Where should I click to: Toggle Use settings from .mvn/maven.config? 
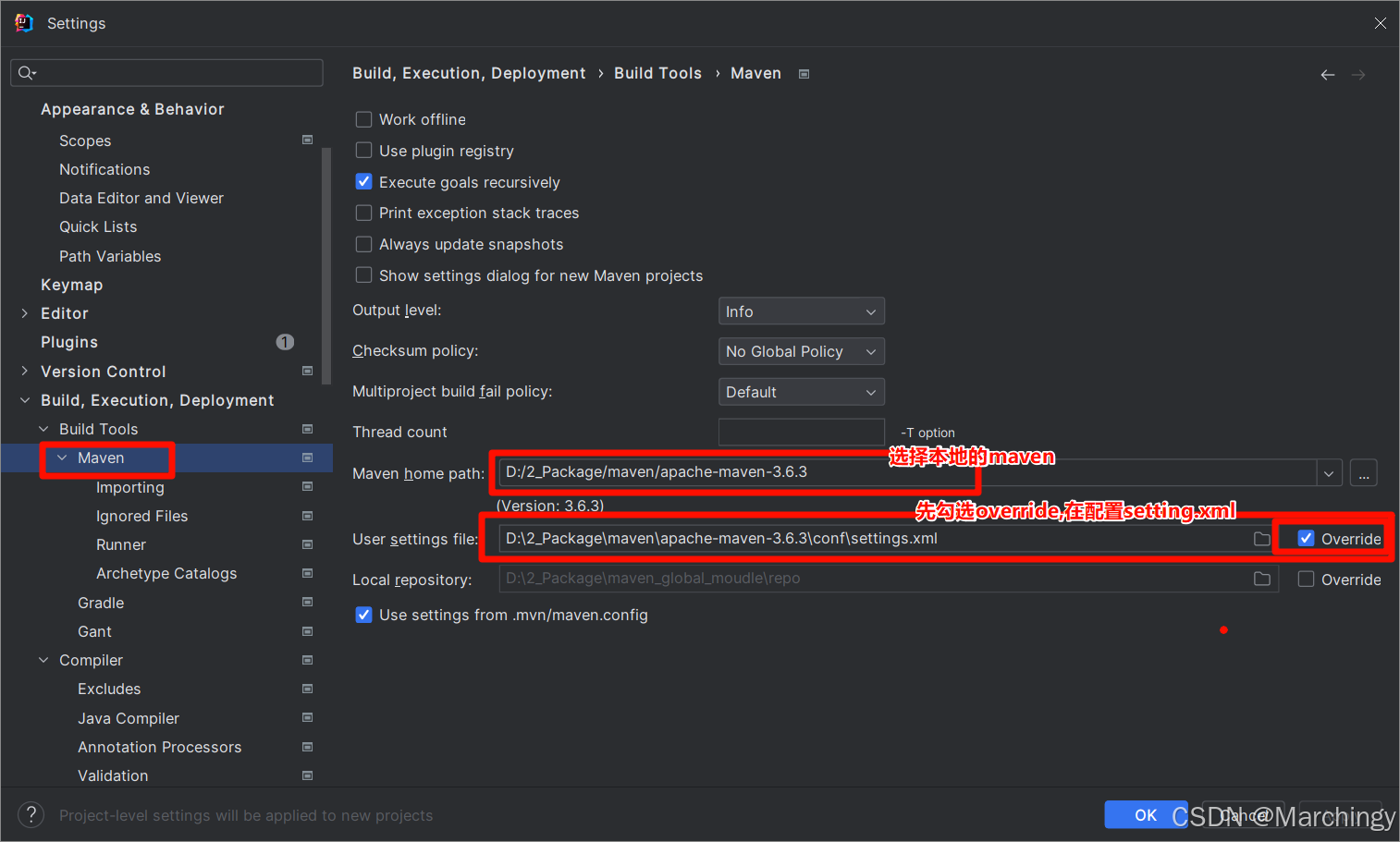click(364, 615)
